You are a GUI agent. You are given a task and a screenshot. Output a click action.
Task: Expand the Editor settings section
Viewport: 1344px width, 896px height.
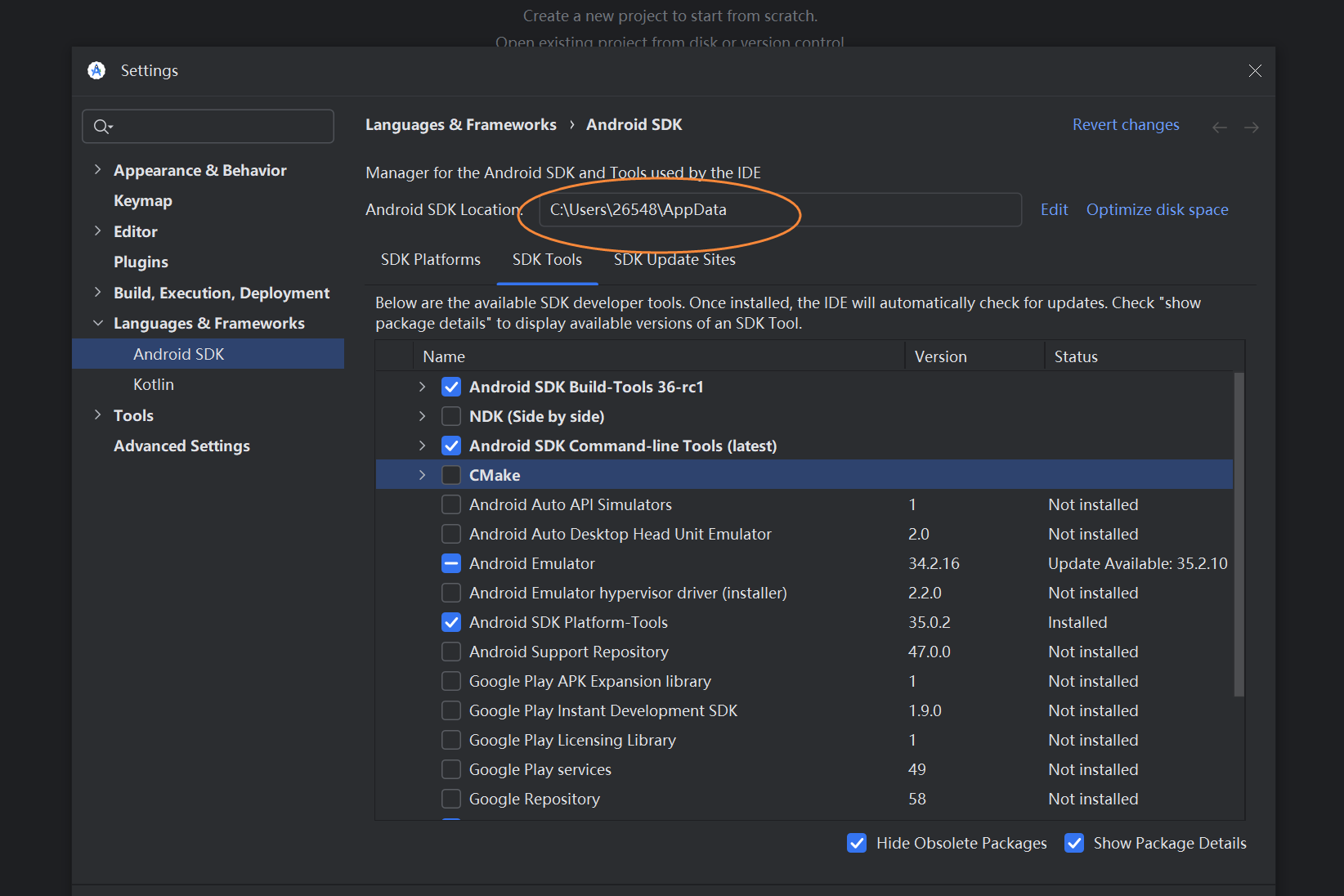tap(97, 231)
